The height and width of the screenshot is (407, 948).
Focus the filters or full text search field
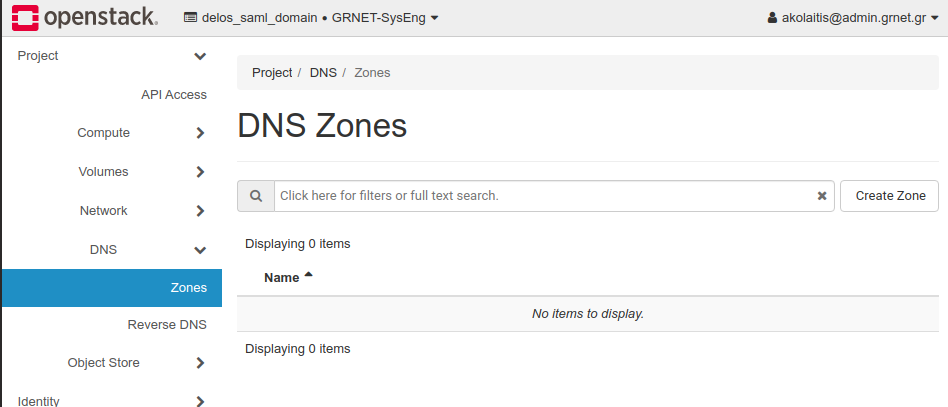[x=540, y=196]
